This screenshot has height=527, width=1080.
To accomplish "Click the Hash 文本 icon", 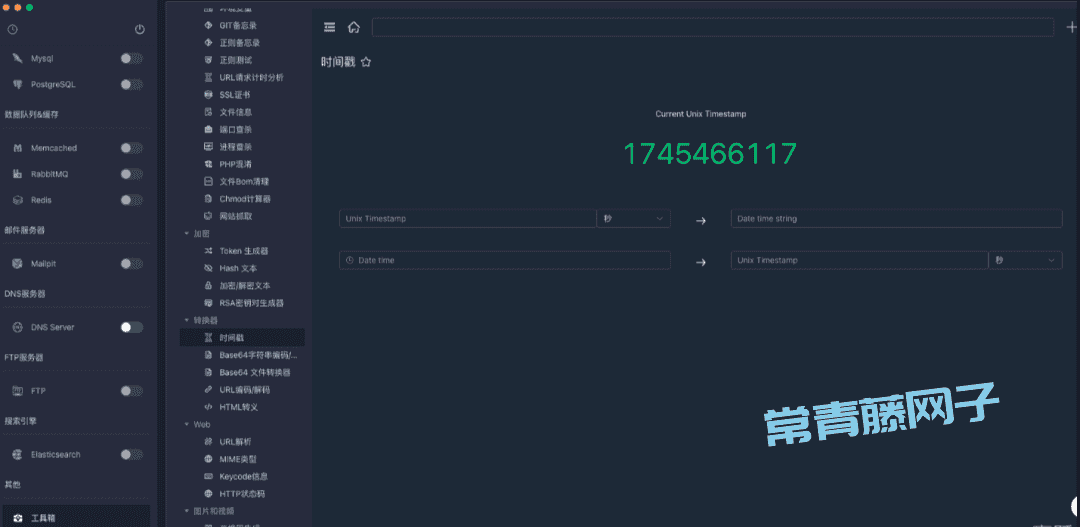I will coord(208,268).
